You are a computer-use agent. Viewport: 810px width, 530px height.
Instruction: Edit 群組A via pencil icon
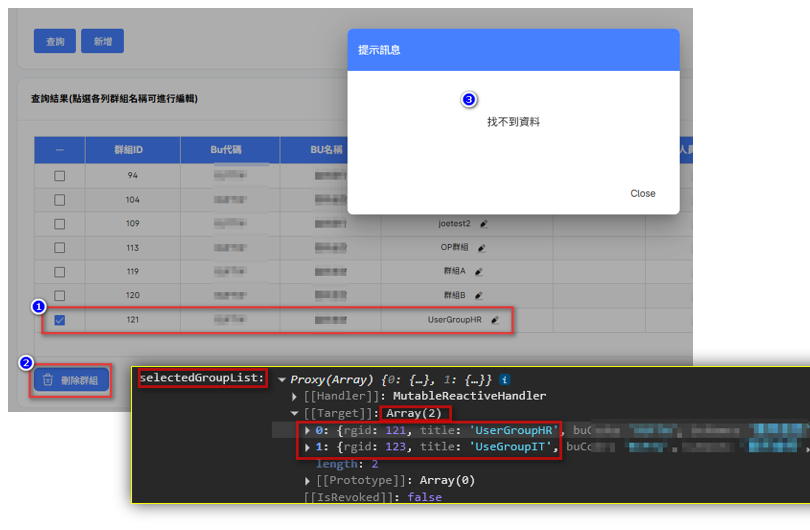click(x=479, y=272)
